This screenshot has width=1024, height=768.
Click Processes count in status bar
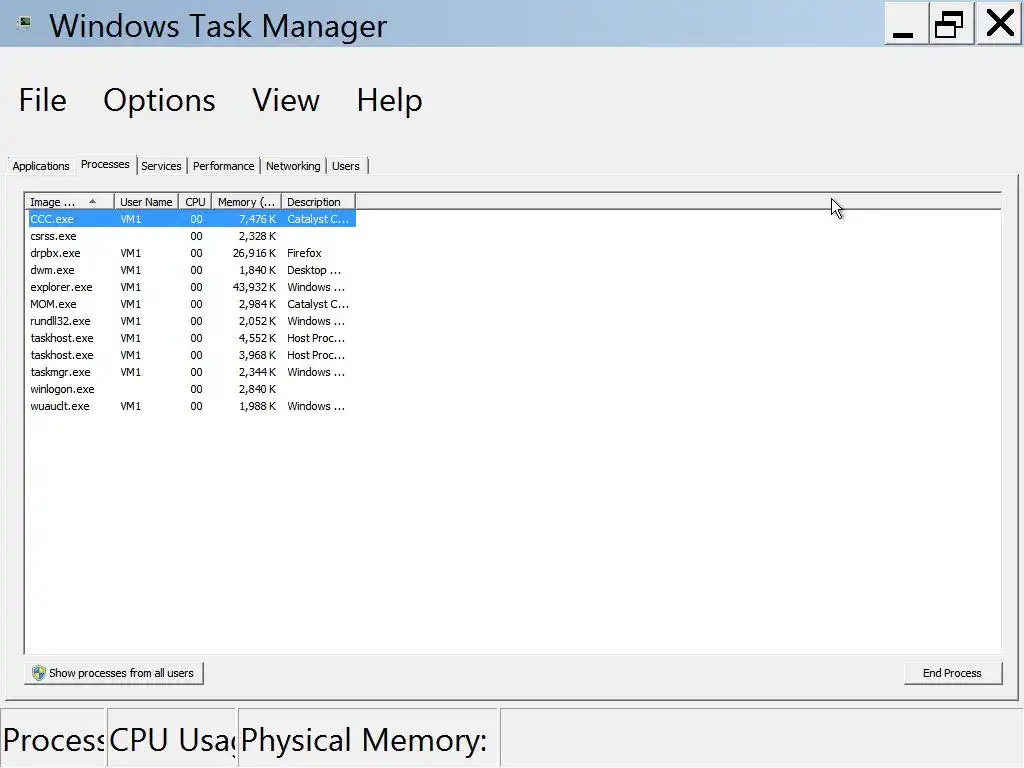53,739
